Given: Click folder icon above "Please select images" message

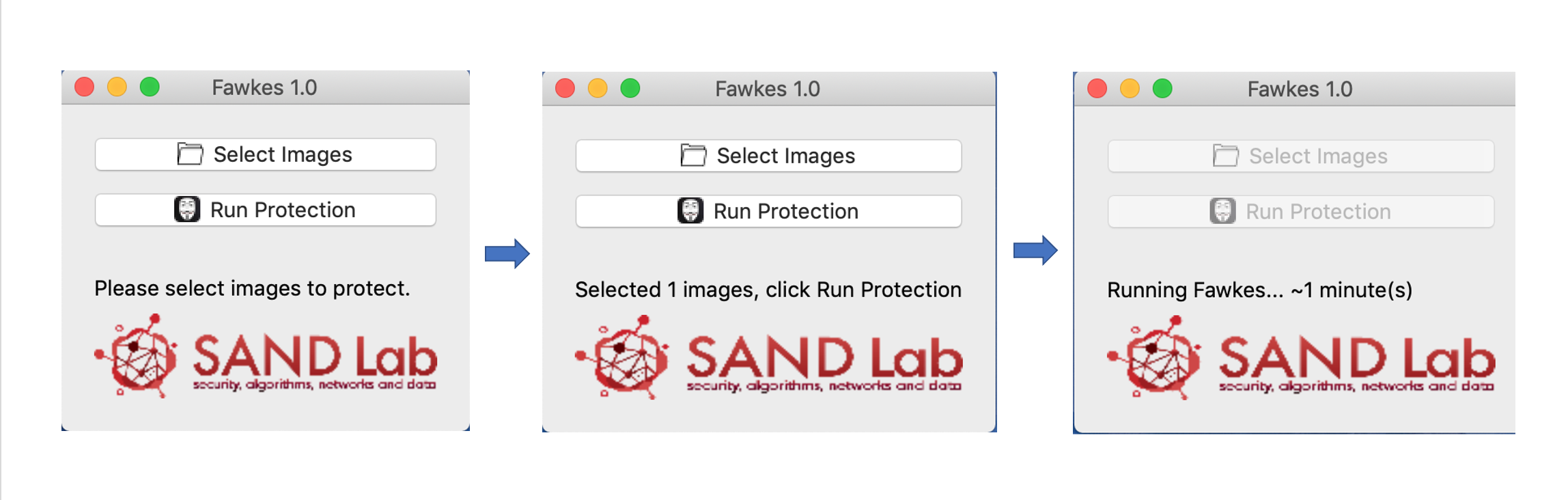Looking at the screenshot, I should click(190, 154).
